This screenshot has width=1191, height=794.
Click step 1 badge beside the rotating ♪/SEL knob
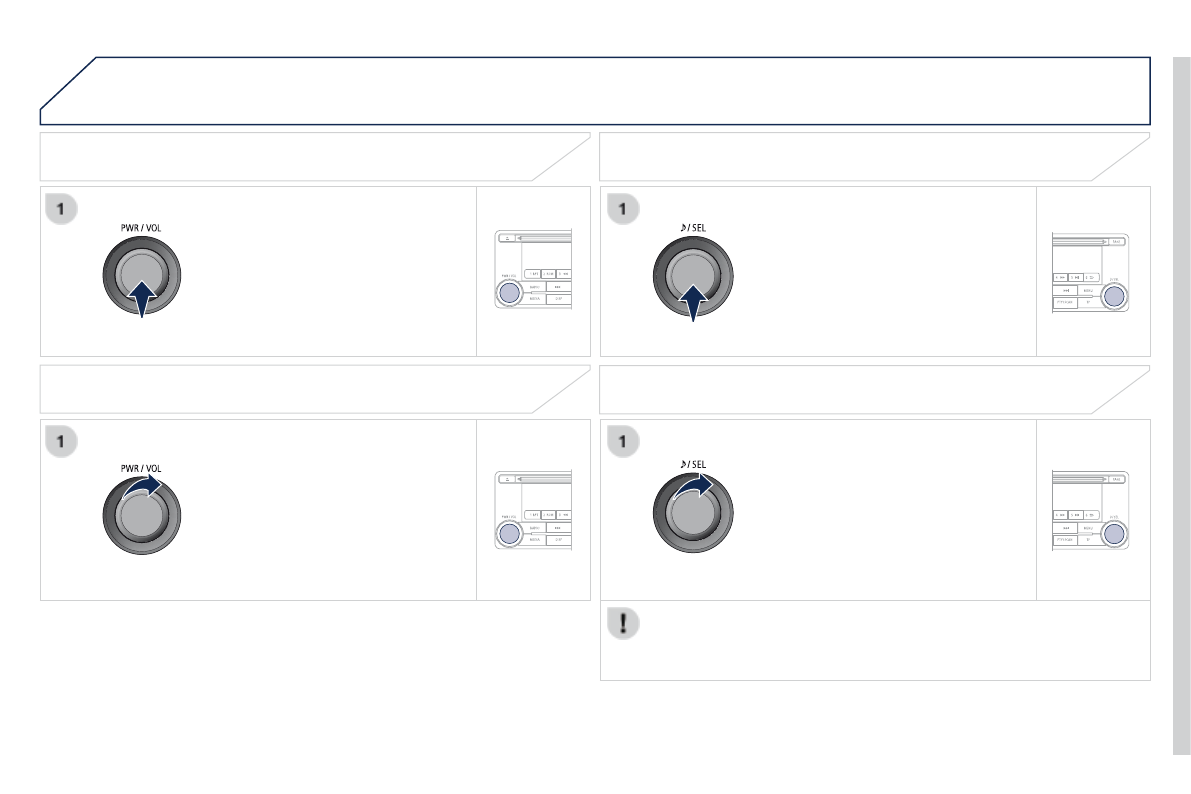click(622, 441)
